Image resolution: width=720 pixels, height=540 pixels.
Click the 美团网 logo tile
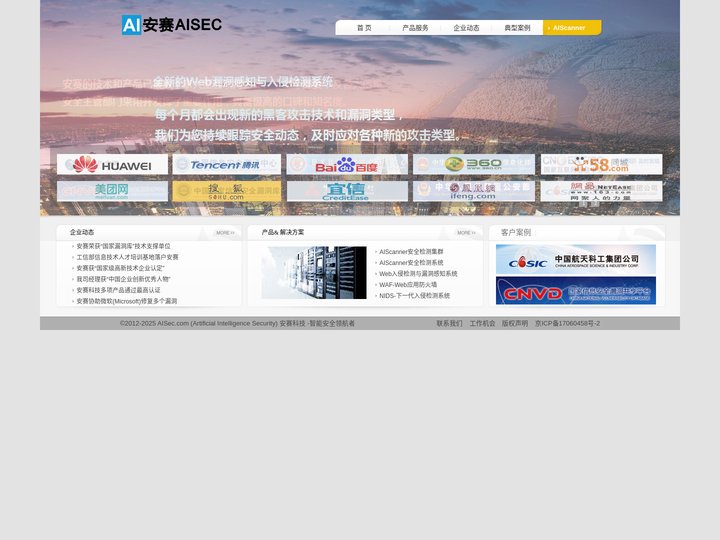tap(112, 191)
